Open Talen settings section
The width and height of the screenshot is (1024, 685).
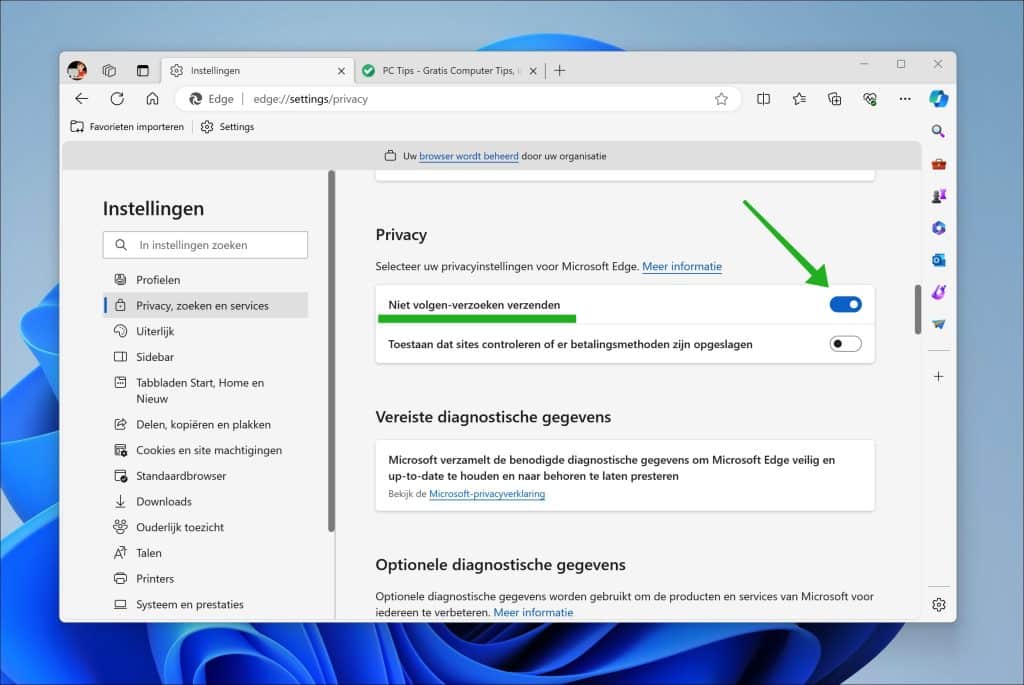tap(206, 553)
